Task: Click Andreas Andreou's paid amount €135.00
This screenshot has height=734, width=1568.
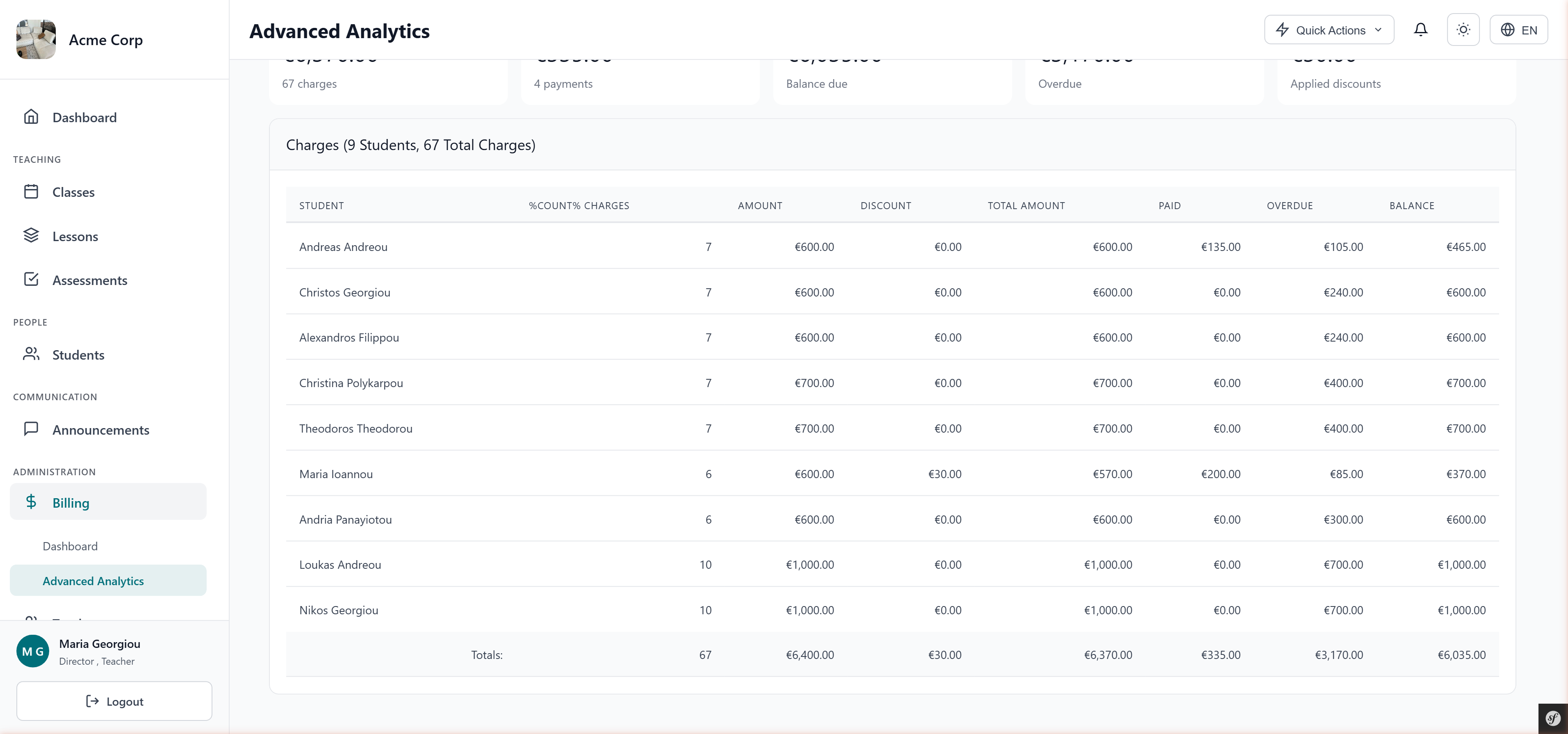Action: tap(1220, 246)
